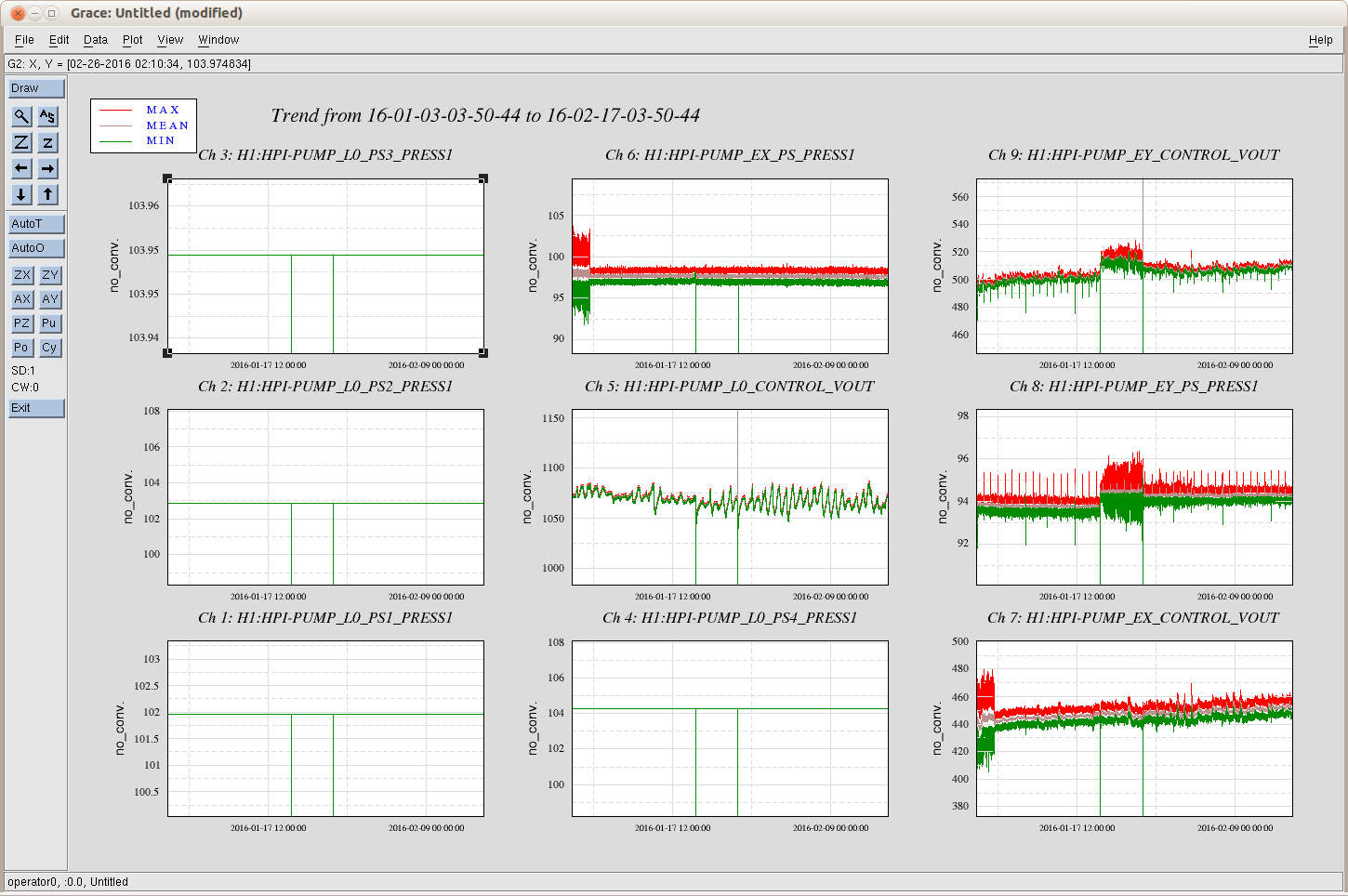Click the Ch 3 H1:HPI-PUMP_L0_PS3_PRESS1 title
Viewport: 1348px width, 896px height.
click(325, 155)
